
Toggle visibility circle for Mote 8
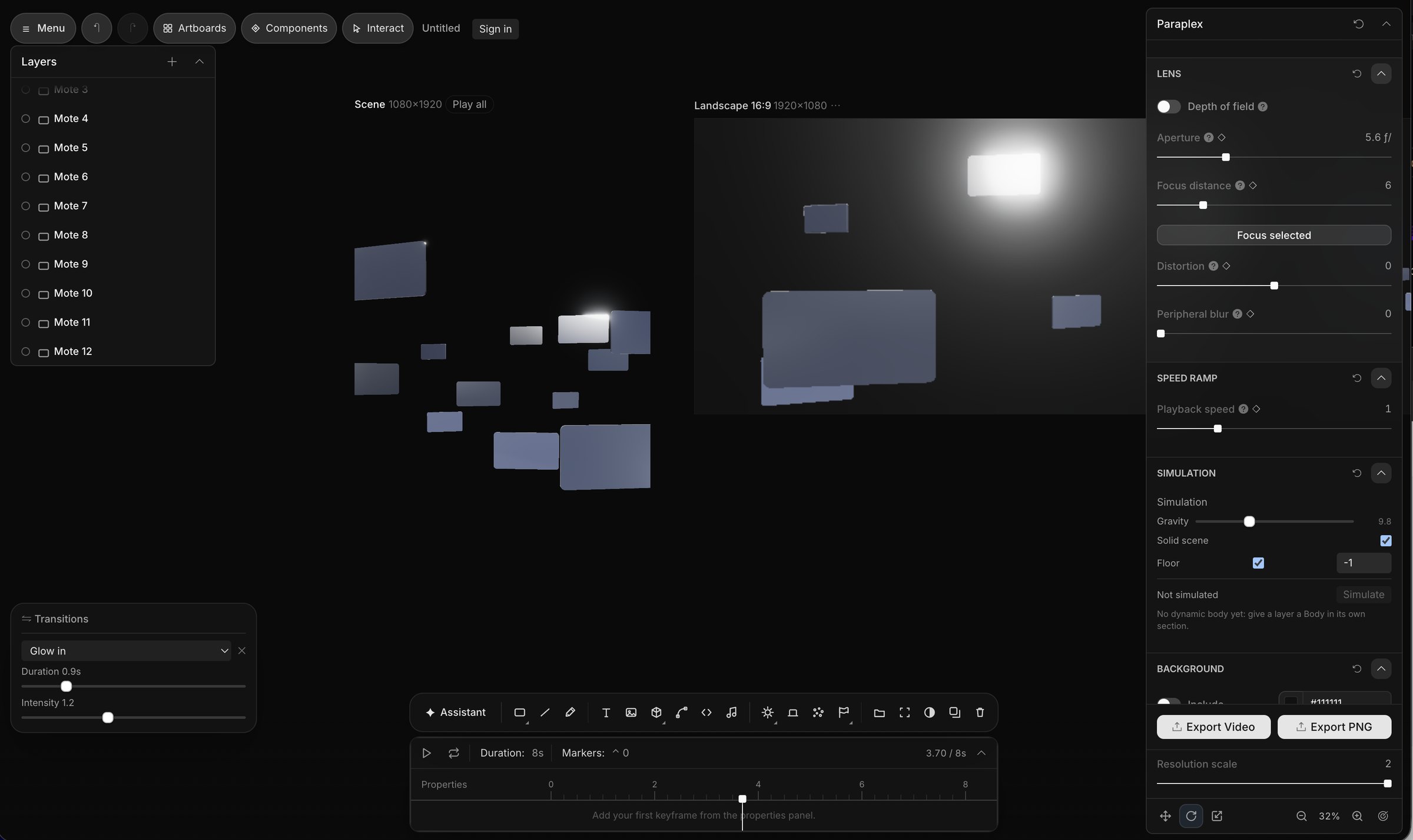pyautogui.click(x=26, y=235)
